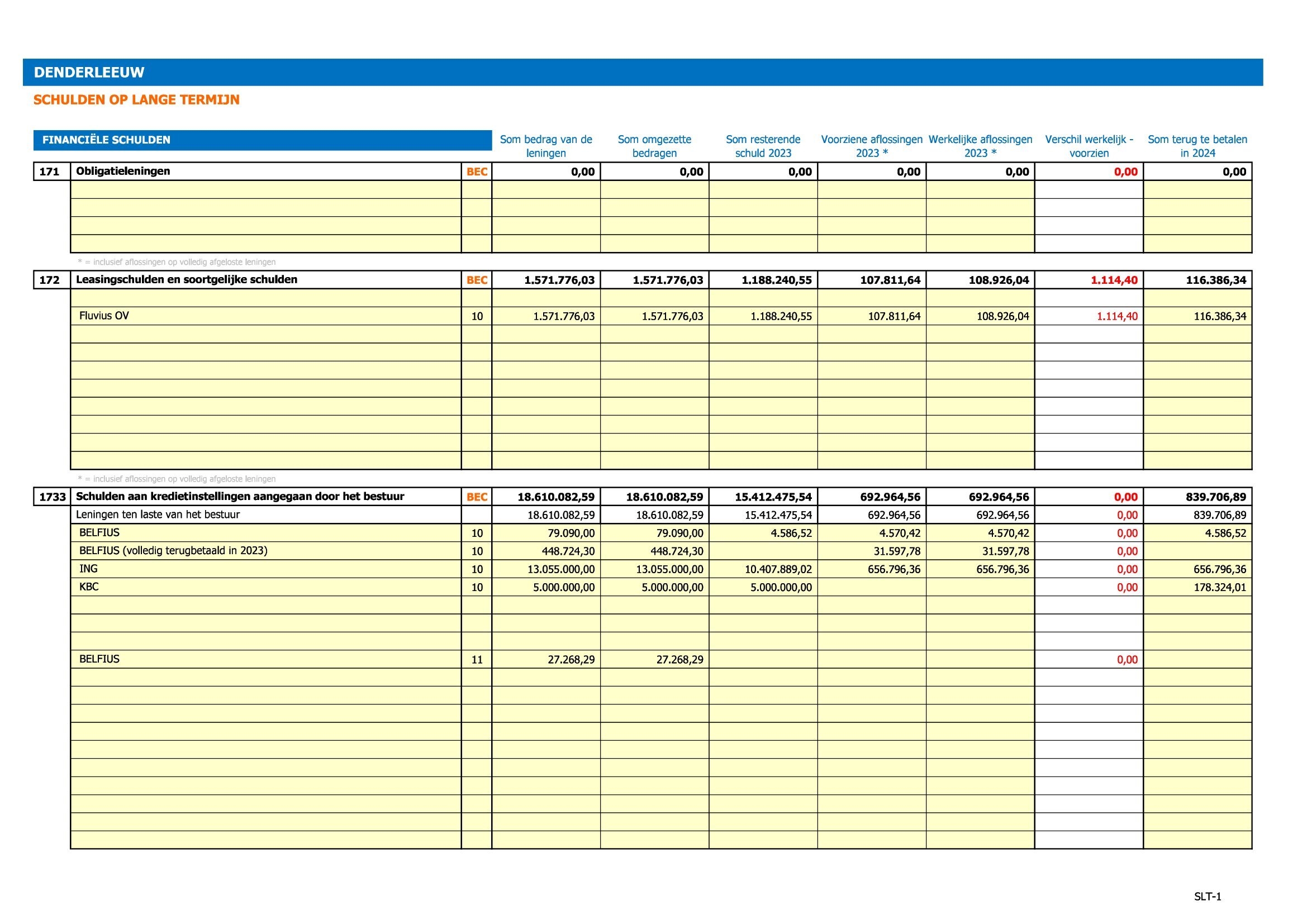
Task: Click the red 1.114,40 total difference
Action: 1114,280
